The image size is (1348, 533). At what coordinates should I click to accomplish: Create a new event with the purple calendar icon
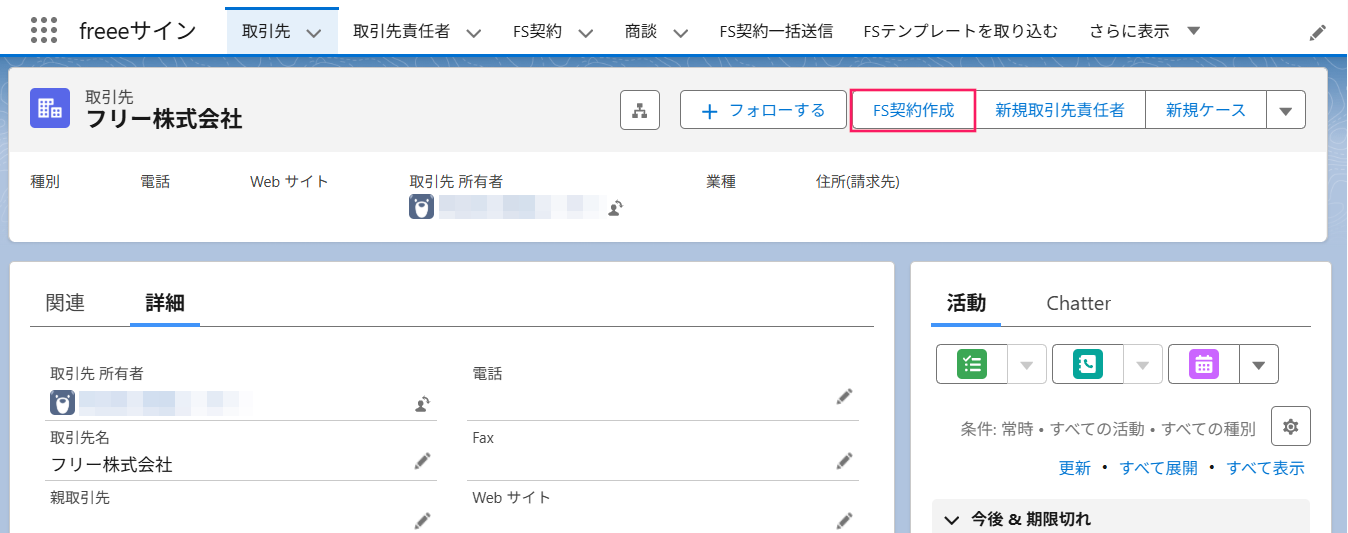[x=1204, y=364]
